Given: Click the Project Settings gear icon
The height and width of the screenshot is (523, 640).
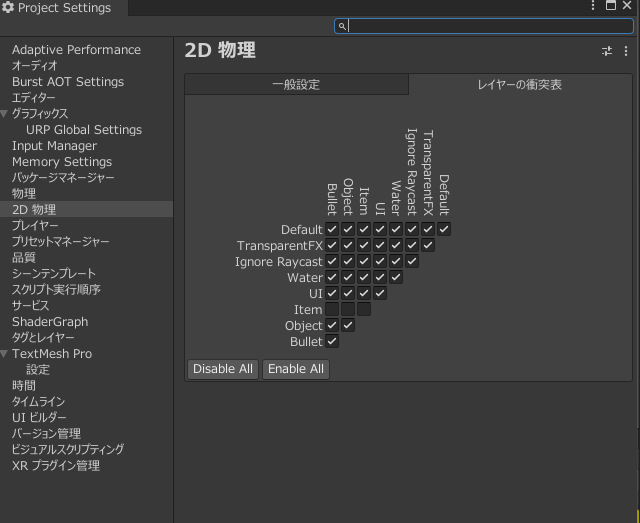Looking at the screenshot, I should pyautogui.click(x=8, y=7).
